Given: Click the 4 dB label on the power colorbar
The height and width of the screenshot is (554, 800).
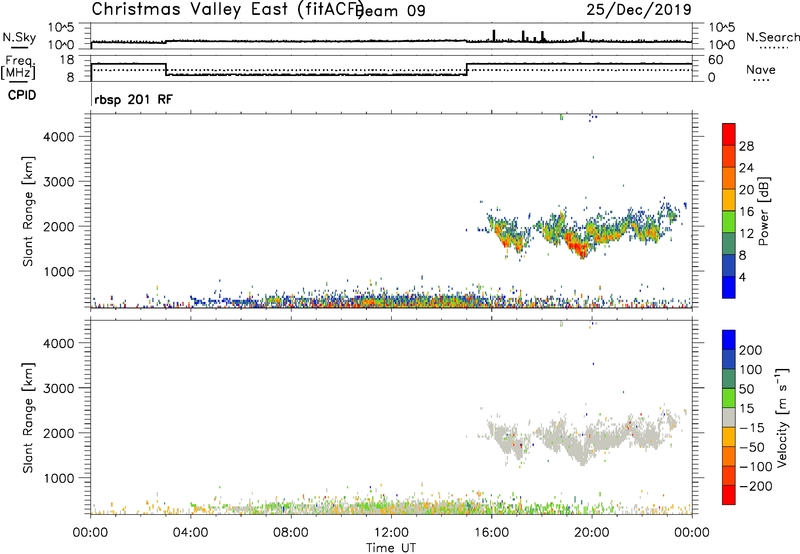Looking at the screenshot, I should 743,278.
